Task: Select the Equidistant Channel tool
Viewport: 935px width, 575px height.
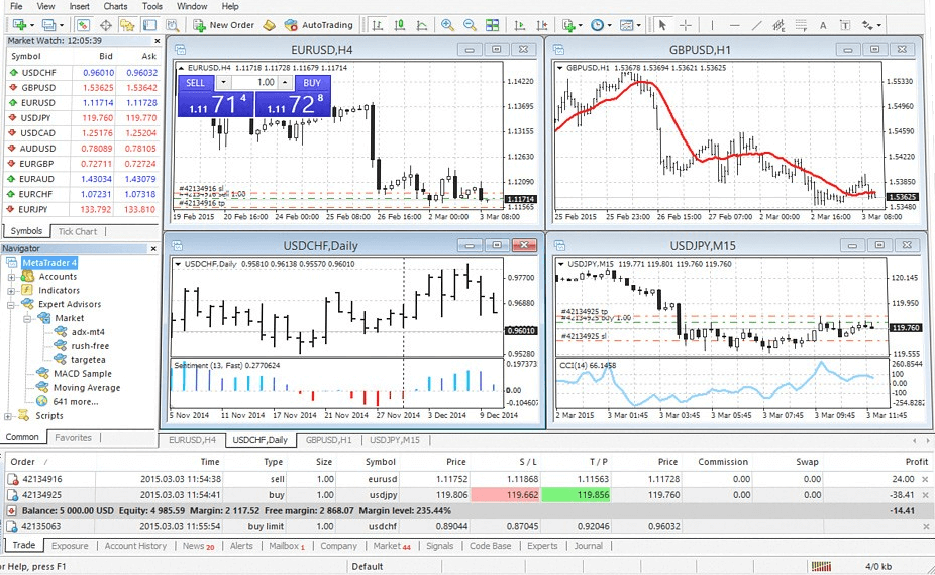Action: [x=779, y=25]
